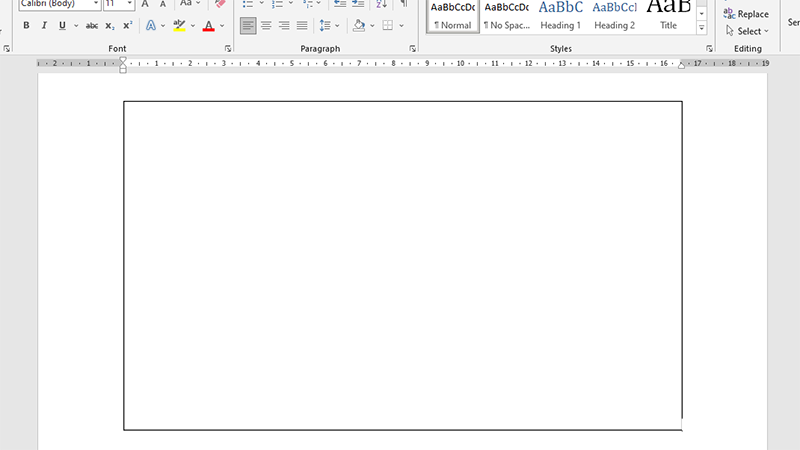Click the subscript icon
Viewport: 800px width, 450px height.
110,26
